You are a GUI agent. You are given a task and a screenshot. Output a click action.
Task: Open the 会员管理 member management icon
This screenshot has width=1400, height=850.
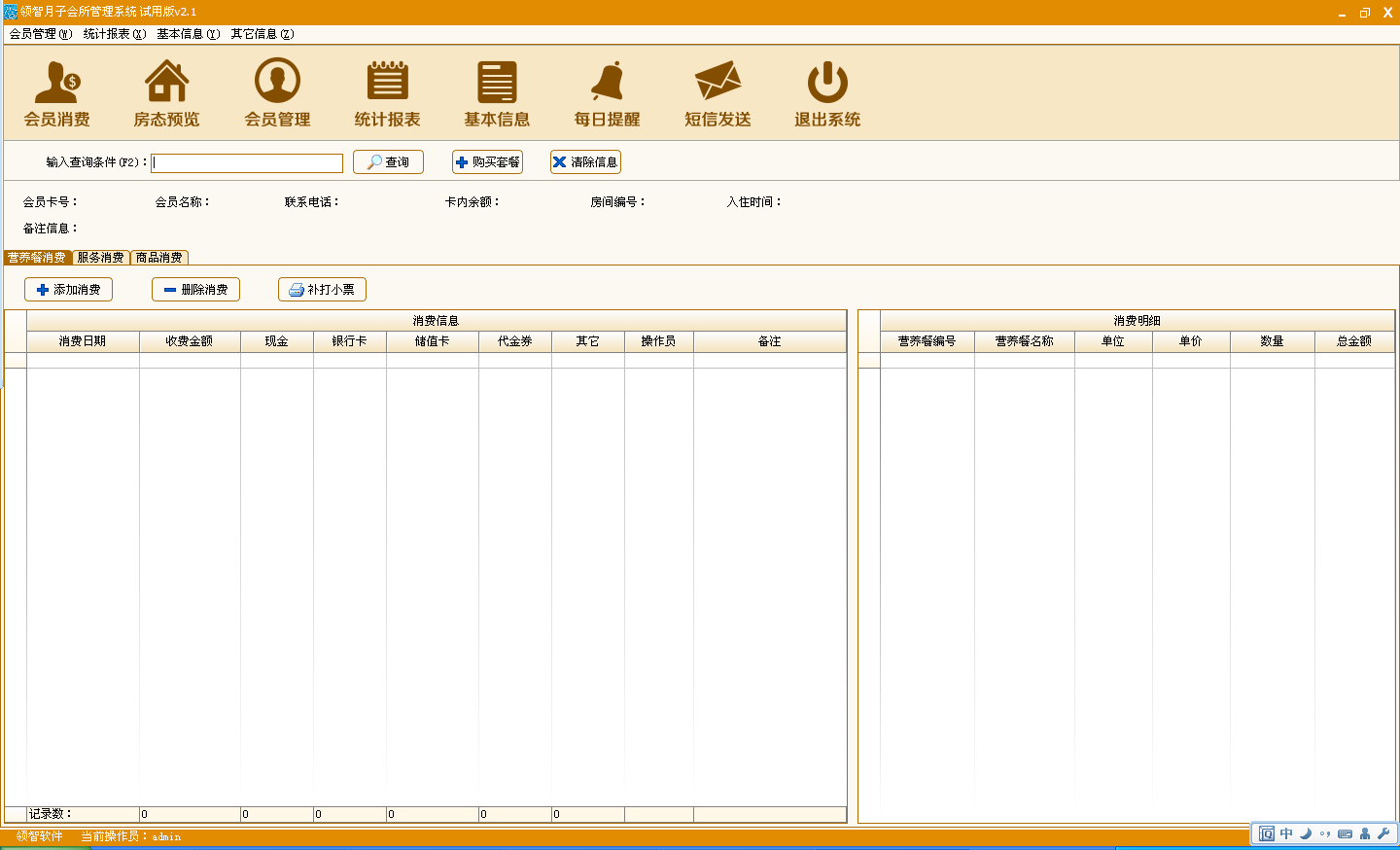tap(277, 93)
